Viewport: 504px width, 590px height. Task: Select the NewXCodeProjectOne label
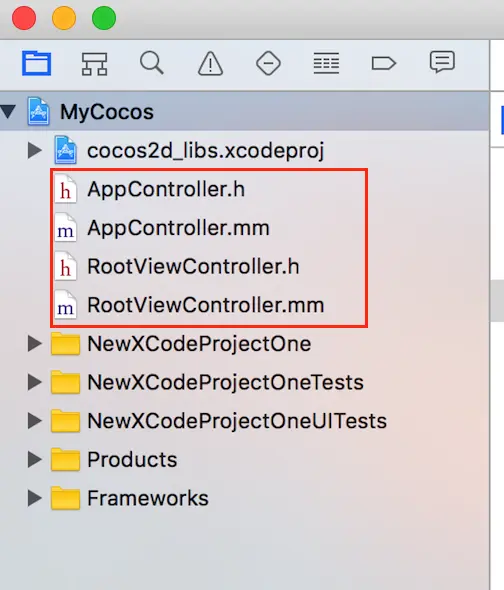pyautogui.click(x=199, y=344)
